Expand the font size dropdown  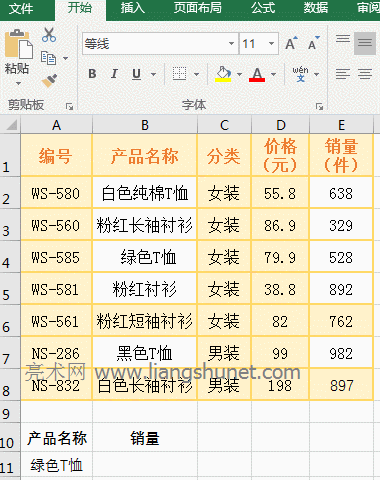(271, 44)
